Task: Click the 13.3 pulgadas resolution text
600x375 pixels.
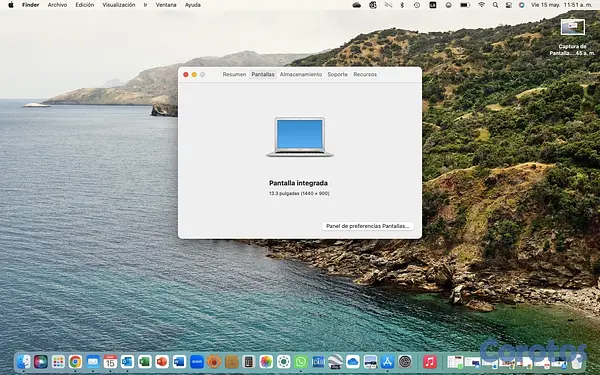Action: (299, 194)
